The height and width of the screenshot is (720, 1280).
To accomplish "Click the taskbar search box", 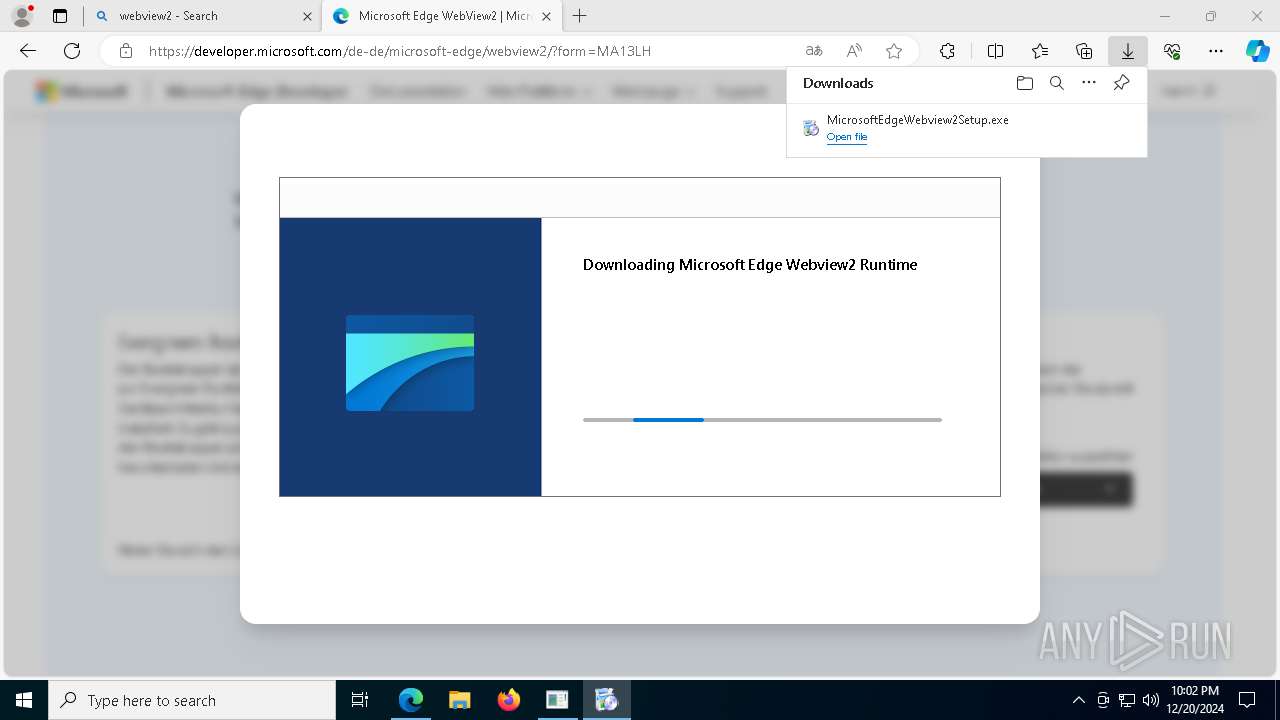I will click(192, 700).
